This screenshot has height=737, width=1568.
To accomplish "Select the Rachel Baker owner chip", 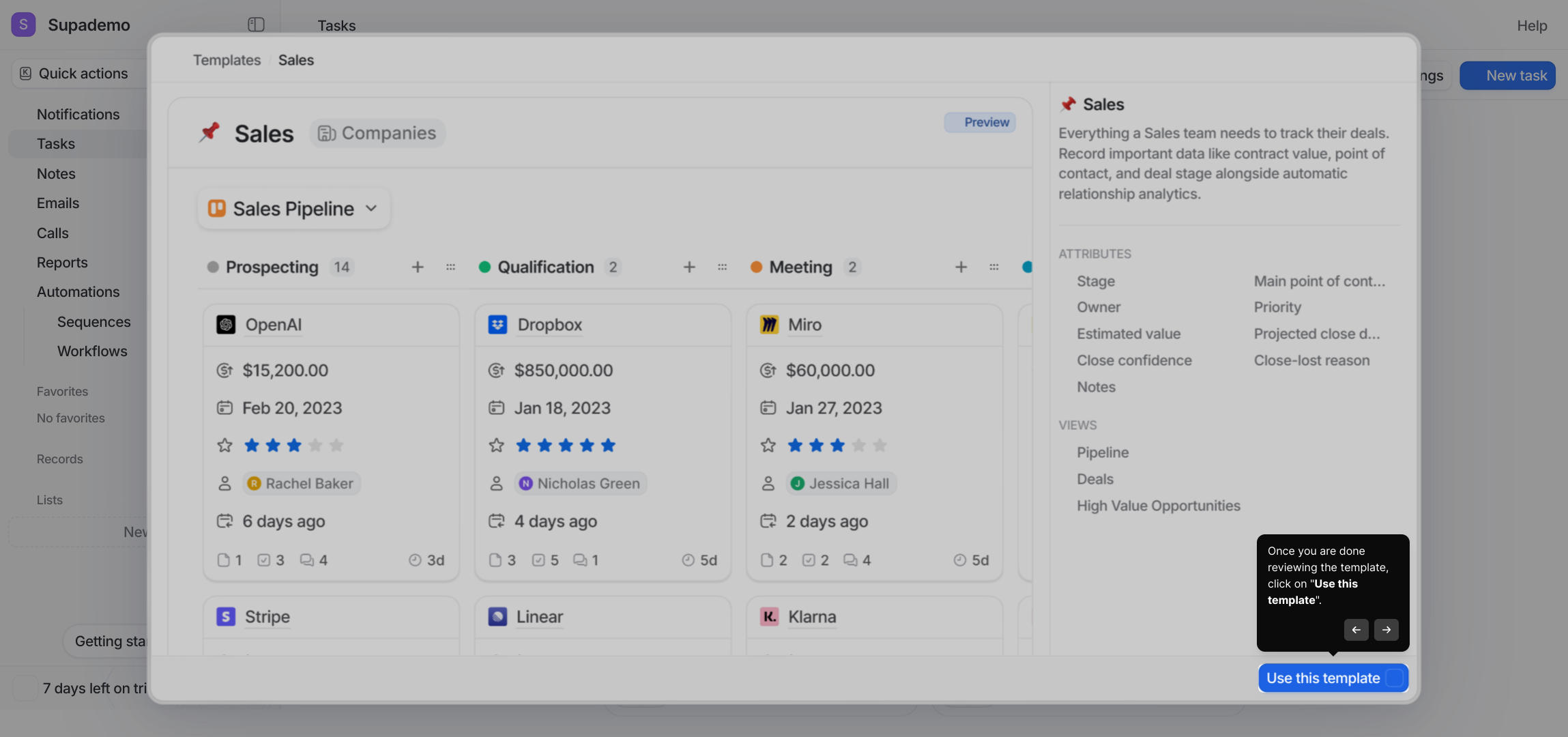I will pos(301,484).
